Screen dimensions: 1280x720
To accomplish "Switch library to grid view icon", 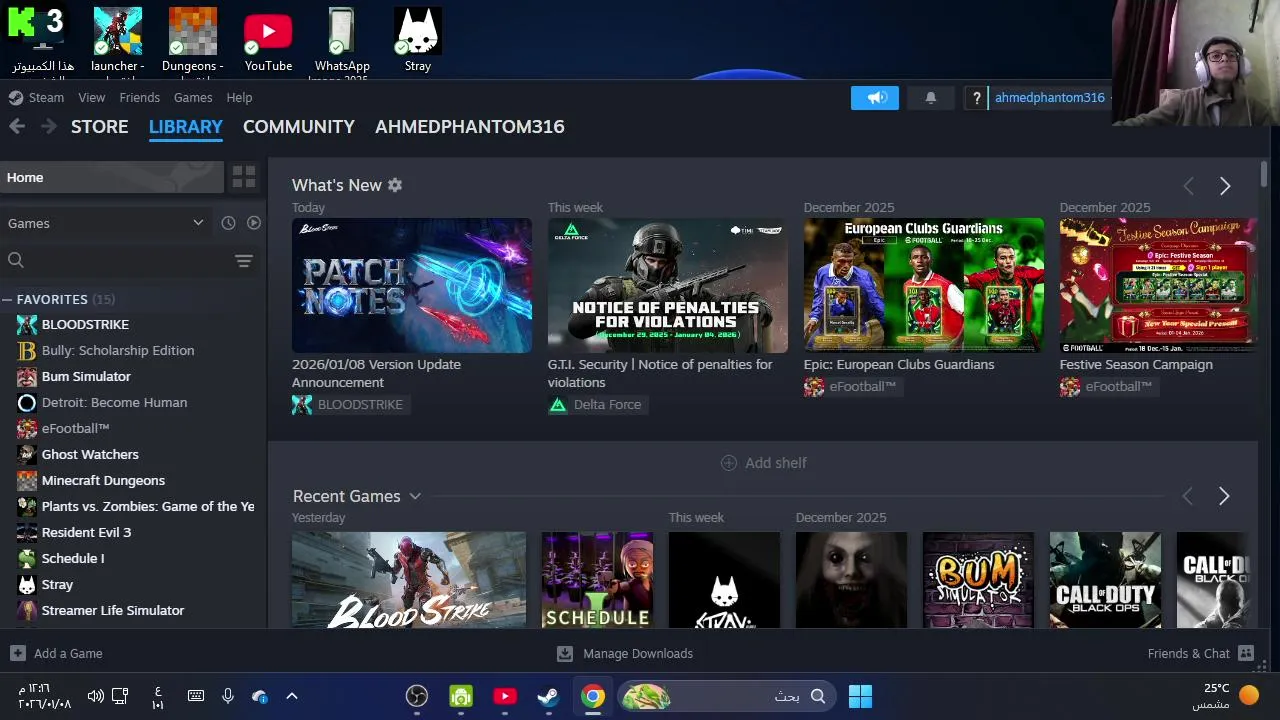I will pos(244,177).
